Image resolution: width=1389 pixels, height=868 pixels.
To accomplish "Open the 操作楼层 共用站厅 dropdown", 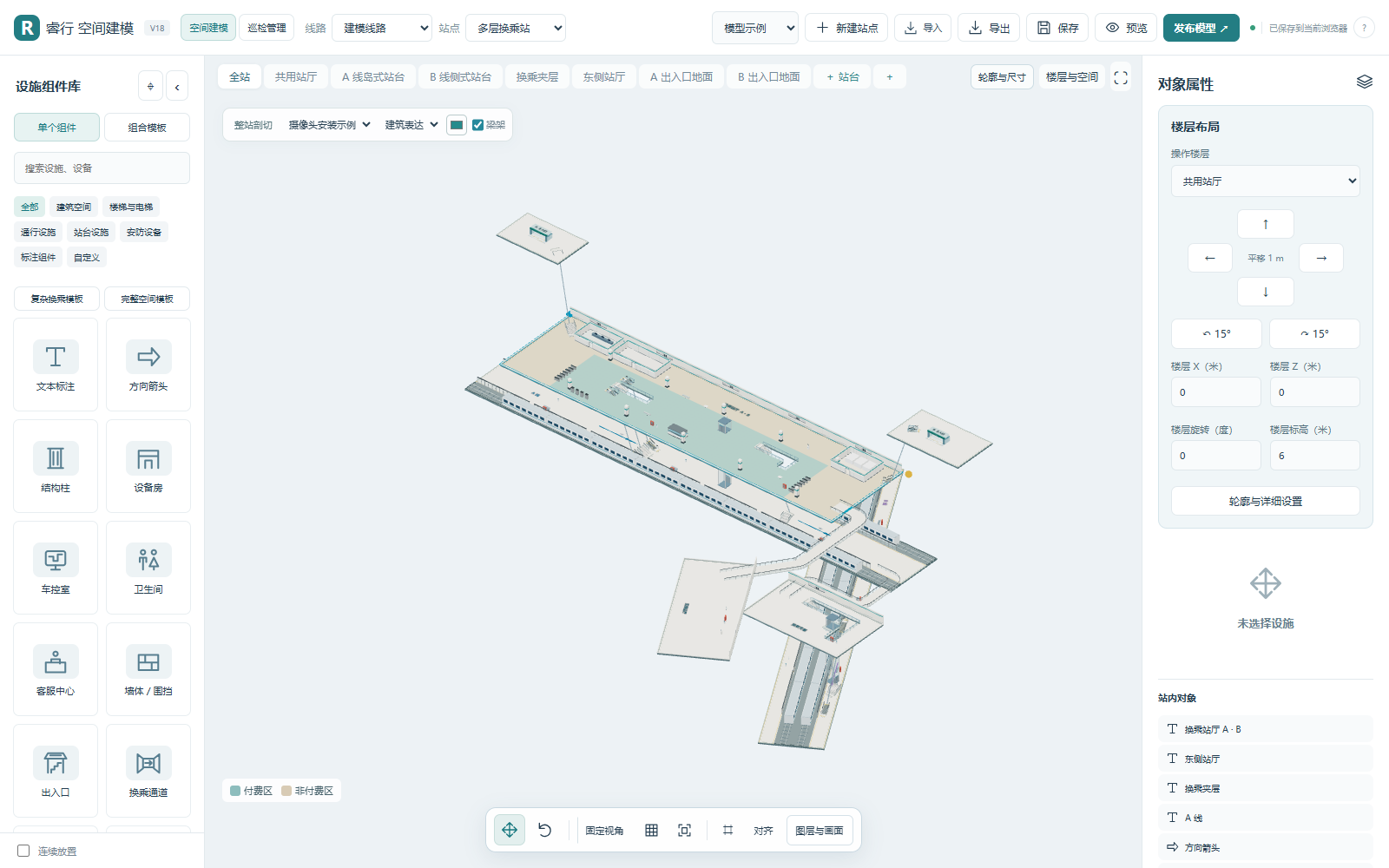I will (1266, 181).
